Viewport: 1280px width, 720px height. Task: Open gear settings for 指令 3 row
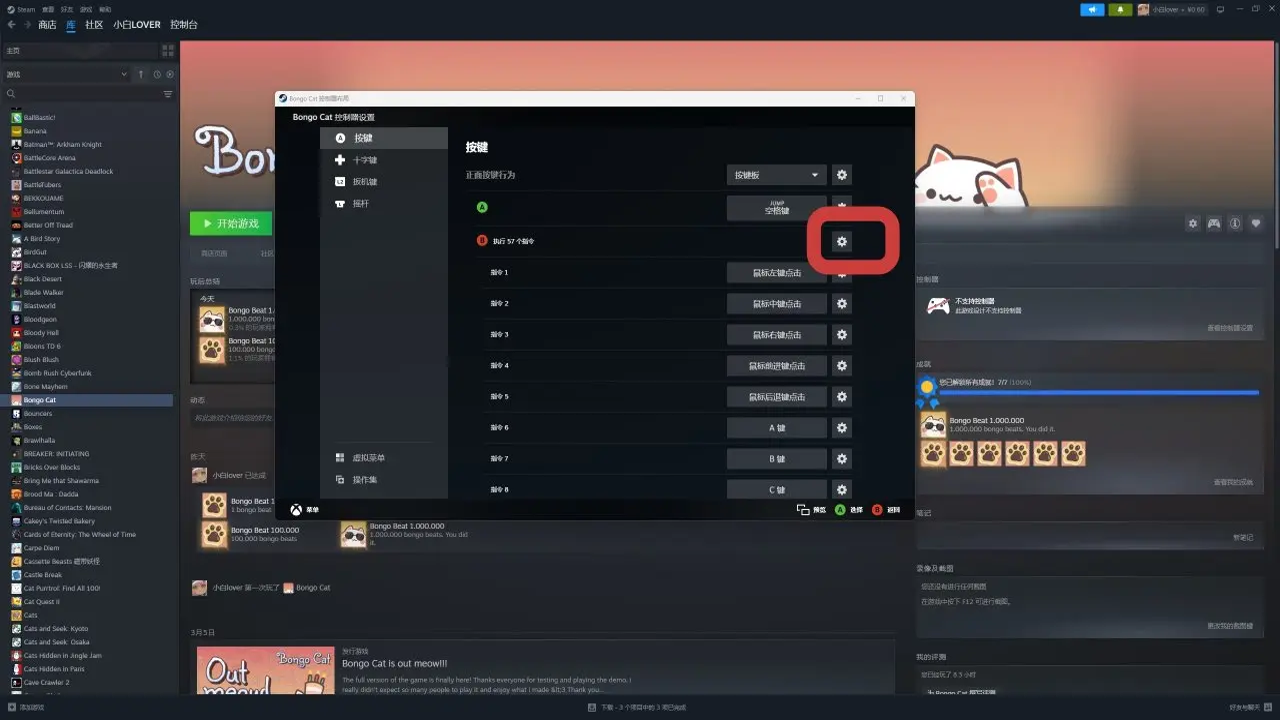tap(842, 335)
